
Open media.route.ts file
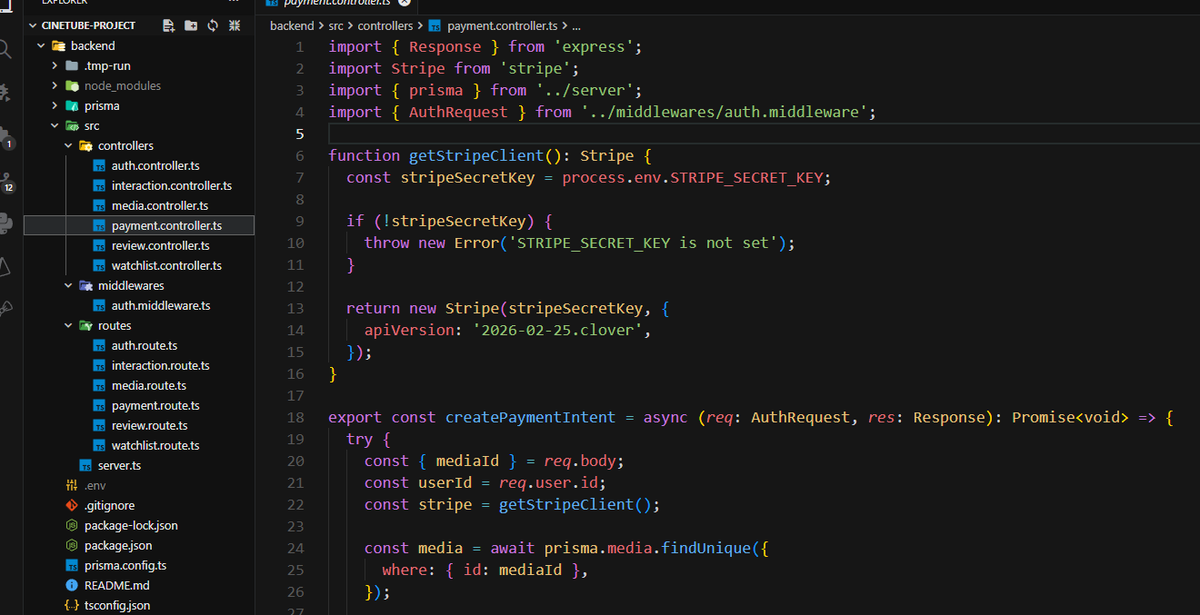click(x=139, y=385)
